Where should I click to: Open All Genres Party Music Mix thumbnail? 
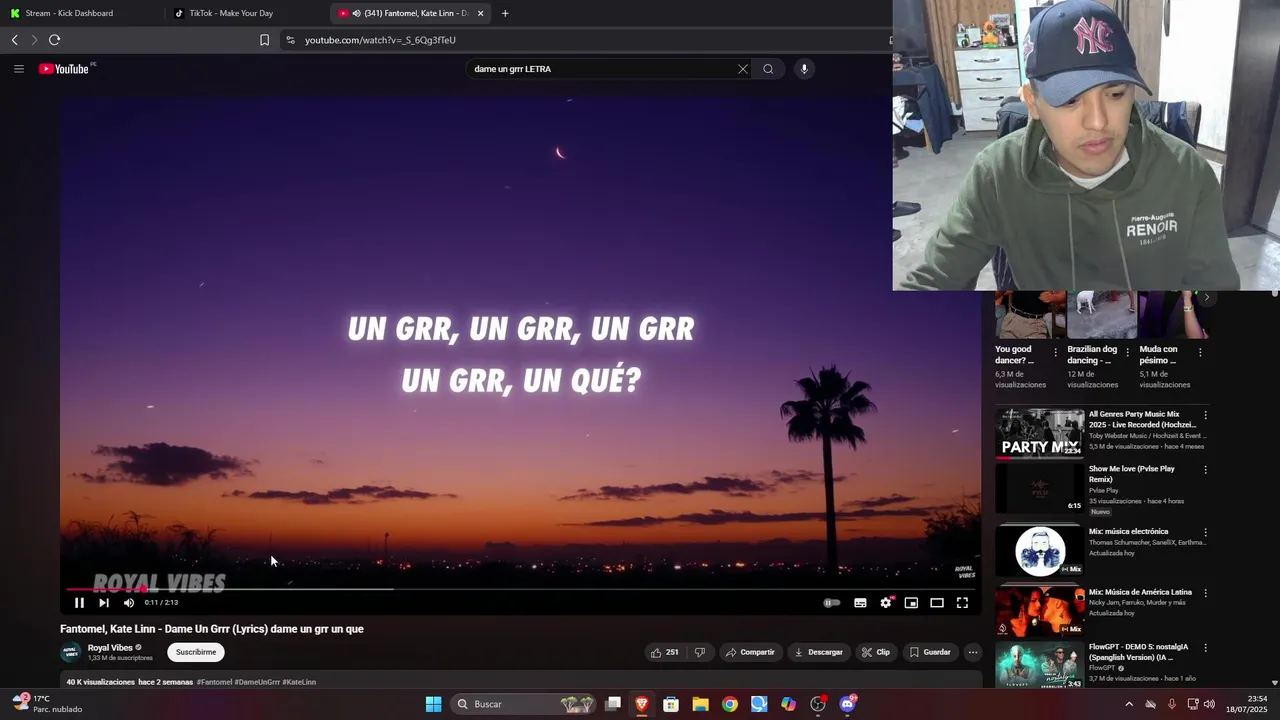pos(1039,433)
